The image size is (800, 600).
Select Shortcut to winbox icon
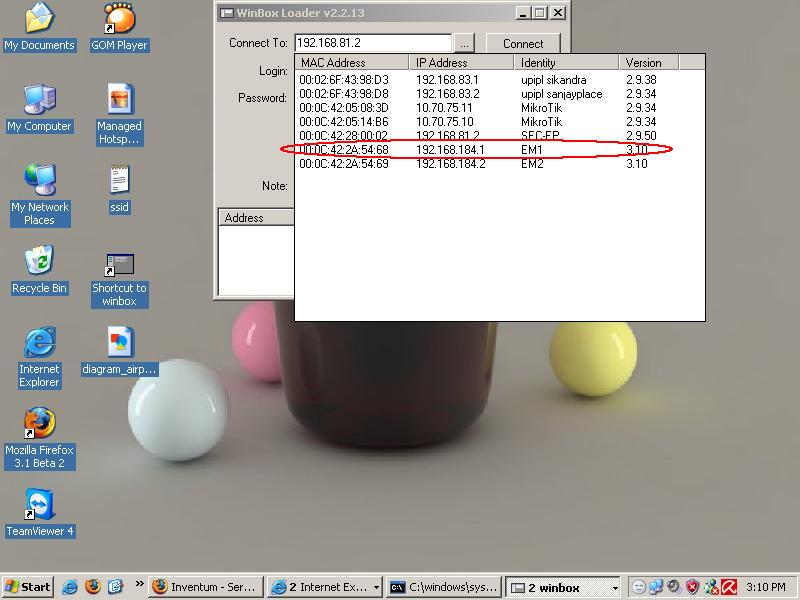[x=119, y=280]
